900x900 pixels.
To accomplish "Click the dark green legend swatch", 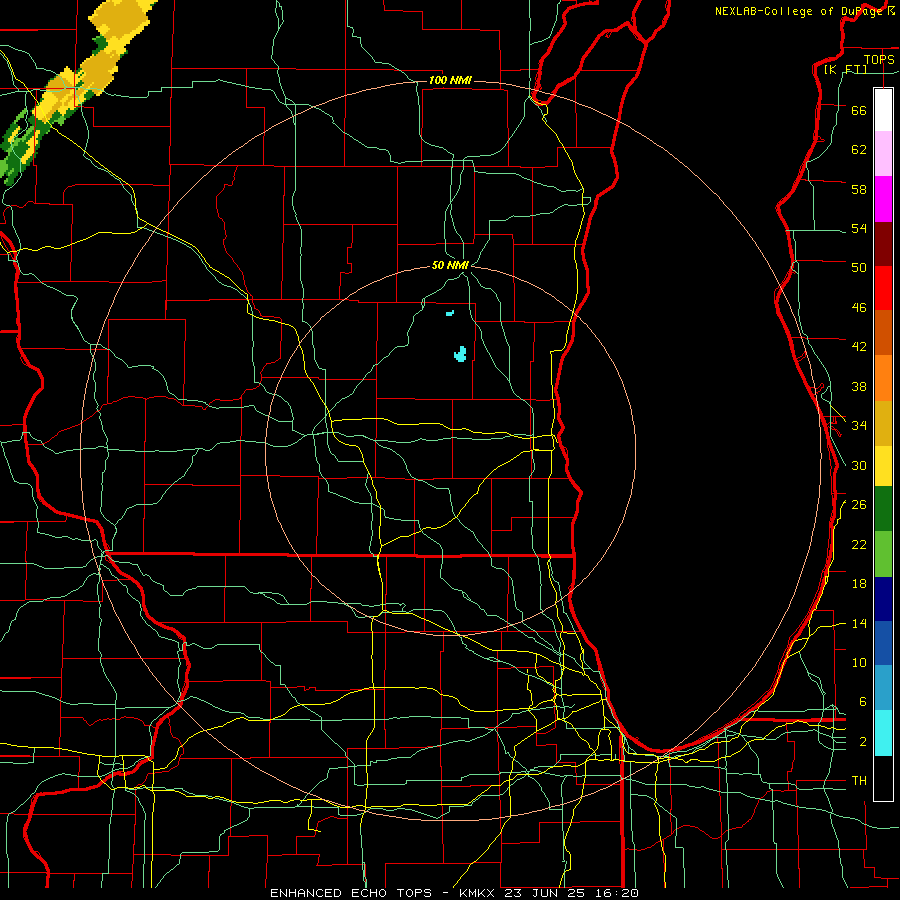I will pos(883,508).
